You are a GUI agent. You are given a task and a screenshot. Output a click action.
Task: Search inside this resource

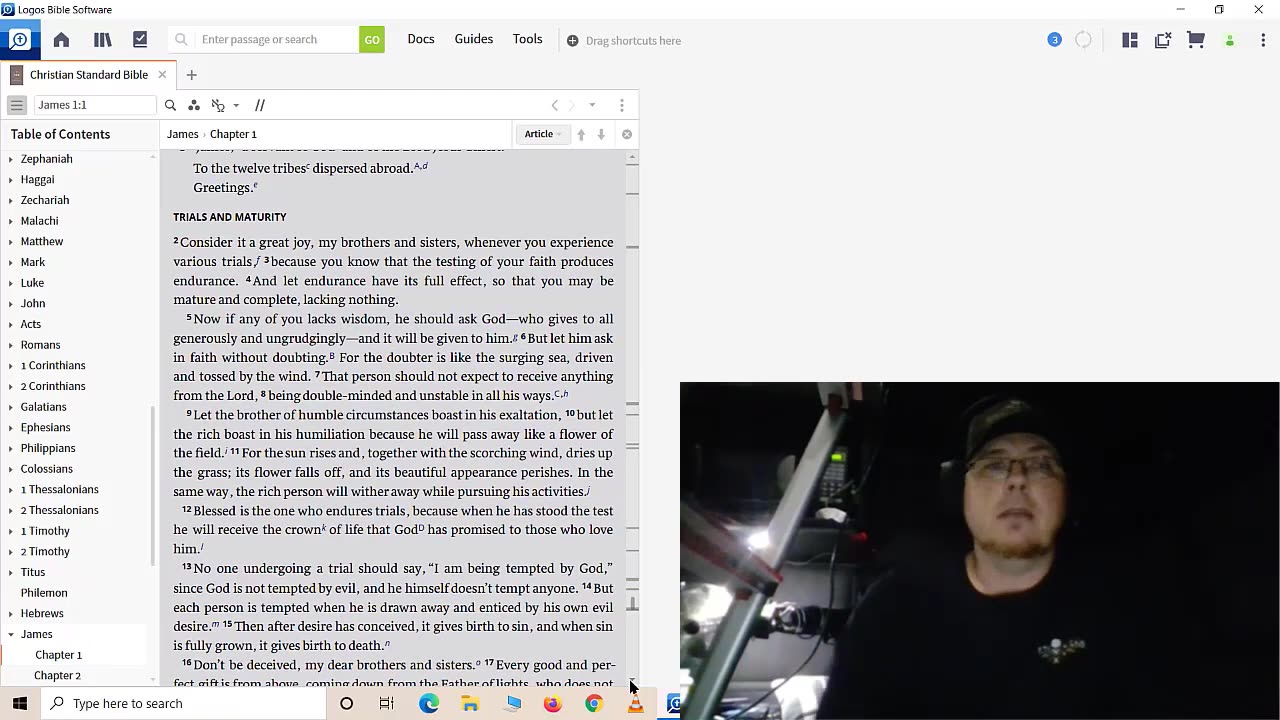(170, 105)
